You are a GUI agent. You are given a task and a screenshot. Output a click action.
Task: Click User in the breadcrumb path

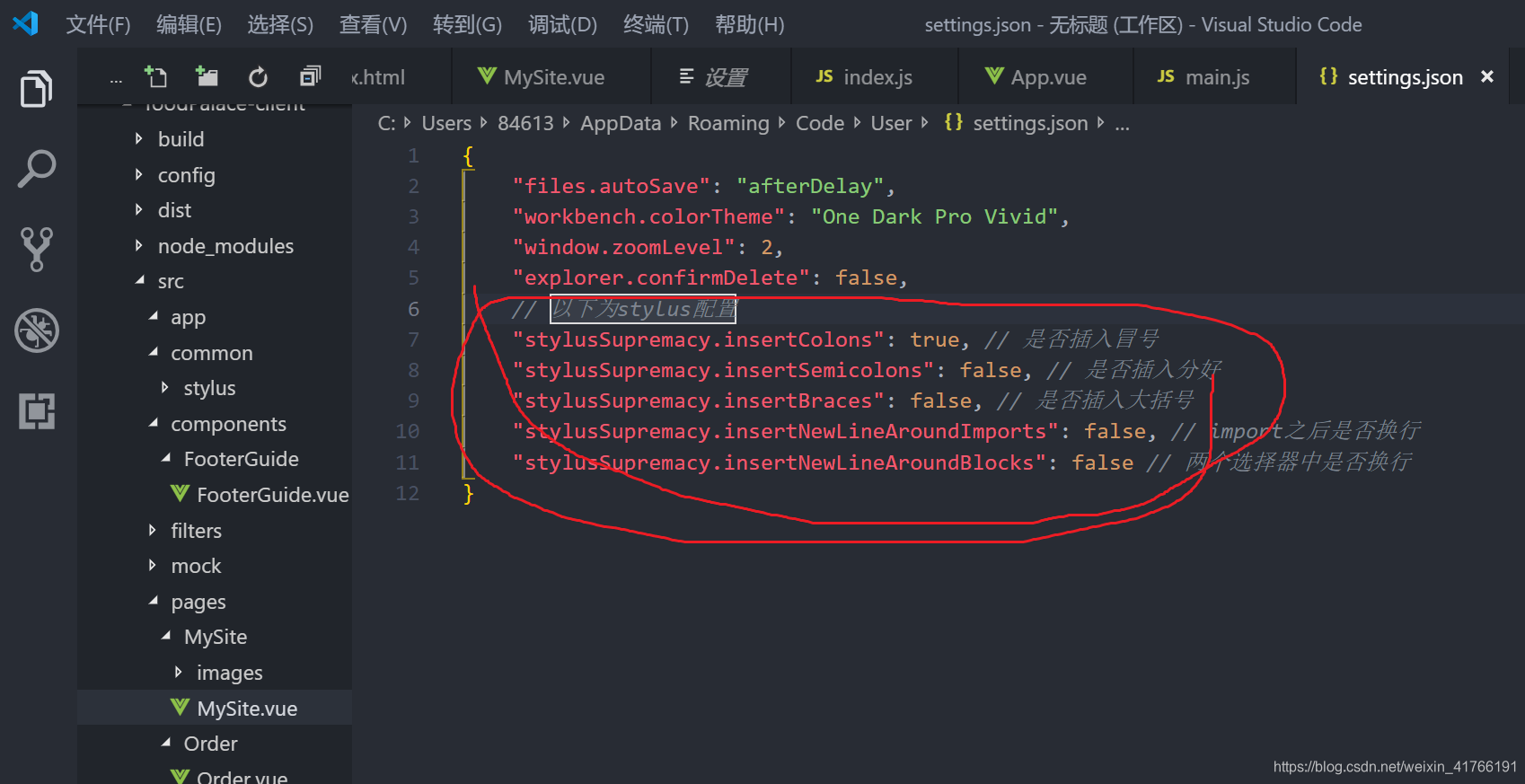click(891, 123)
